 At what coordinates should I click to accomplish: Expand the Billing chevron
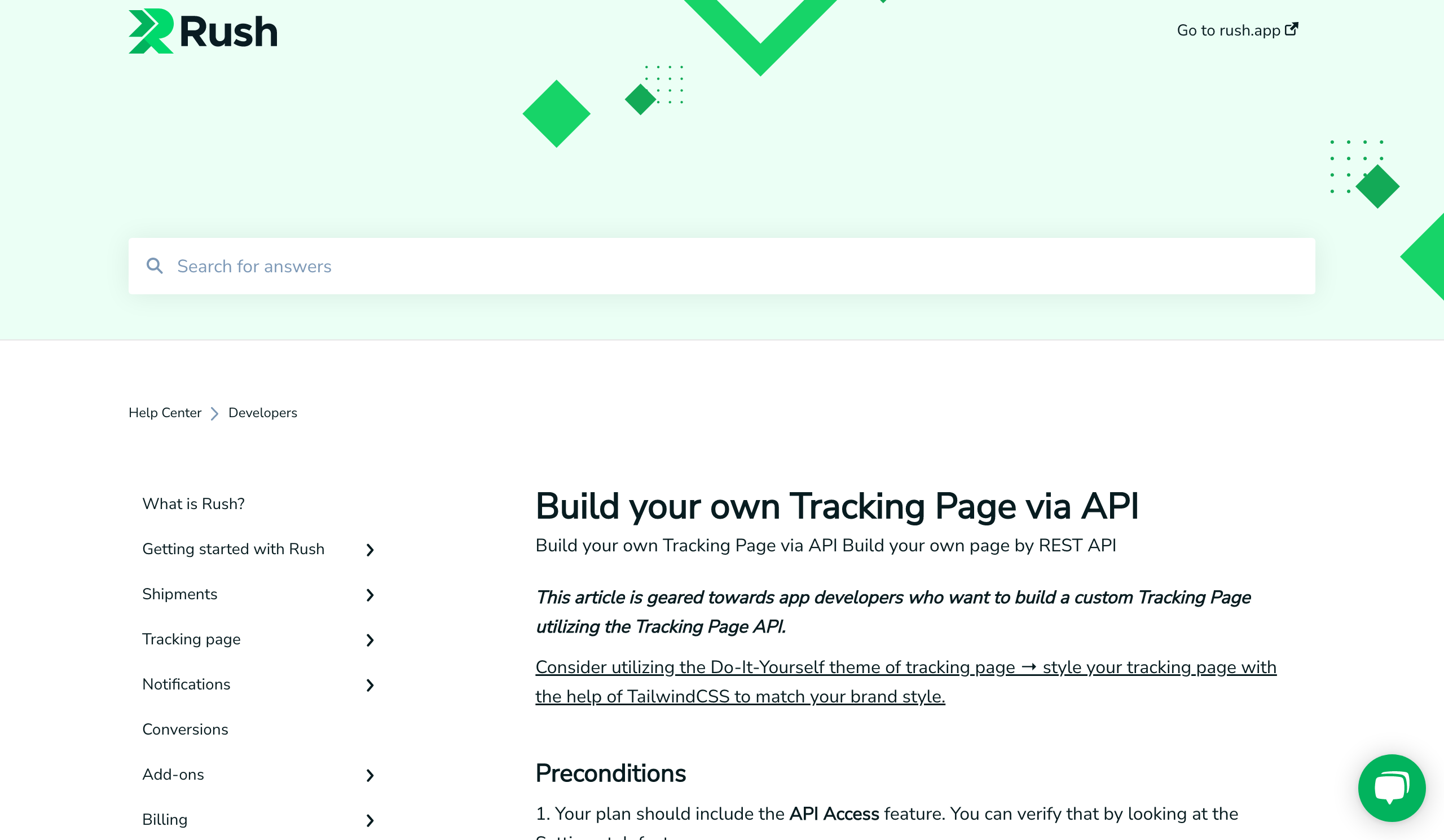(x=370, y=821)
